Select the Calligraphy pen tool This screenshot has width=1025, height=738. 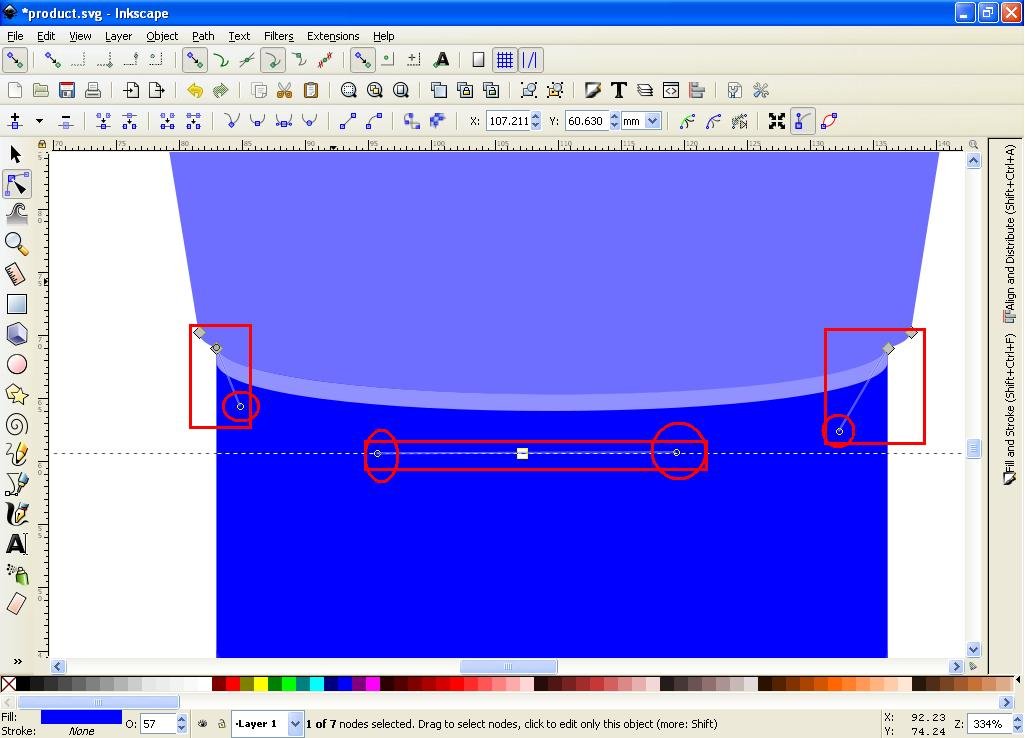[16, 514]
